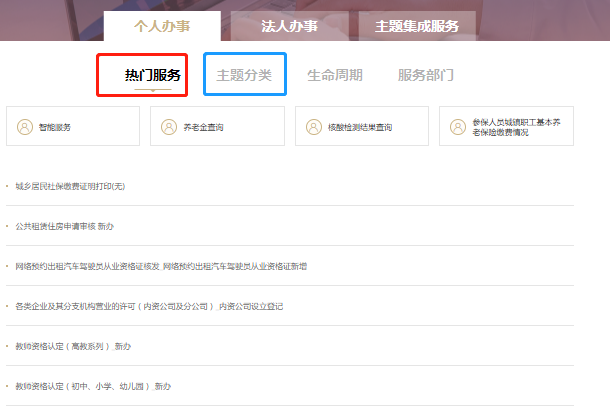Open 教师资格认定(初中、小学、幼儿园) 新办 link
610x406 pixels.
(x=93, y=387)
